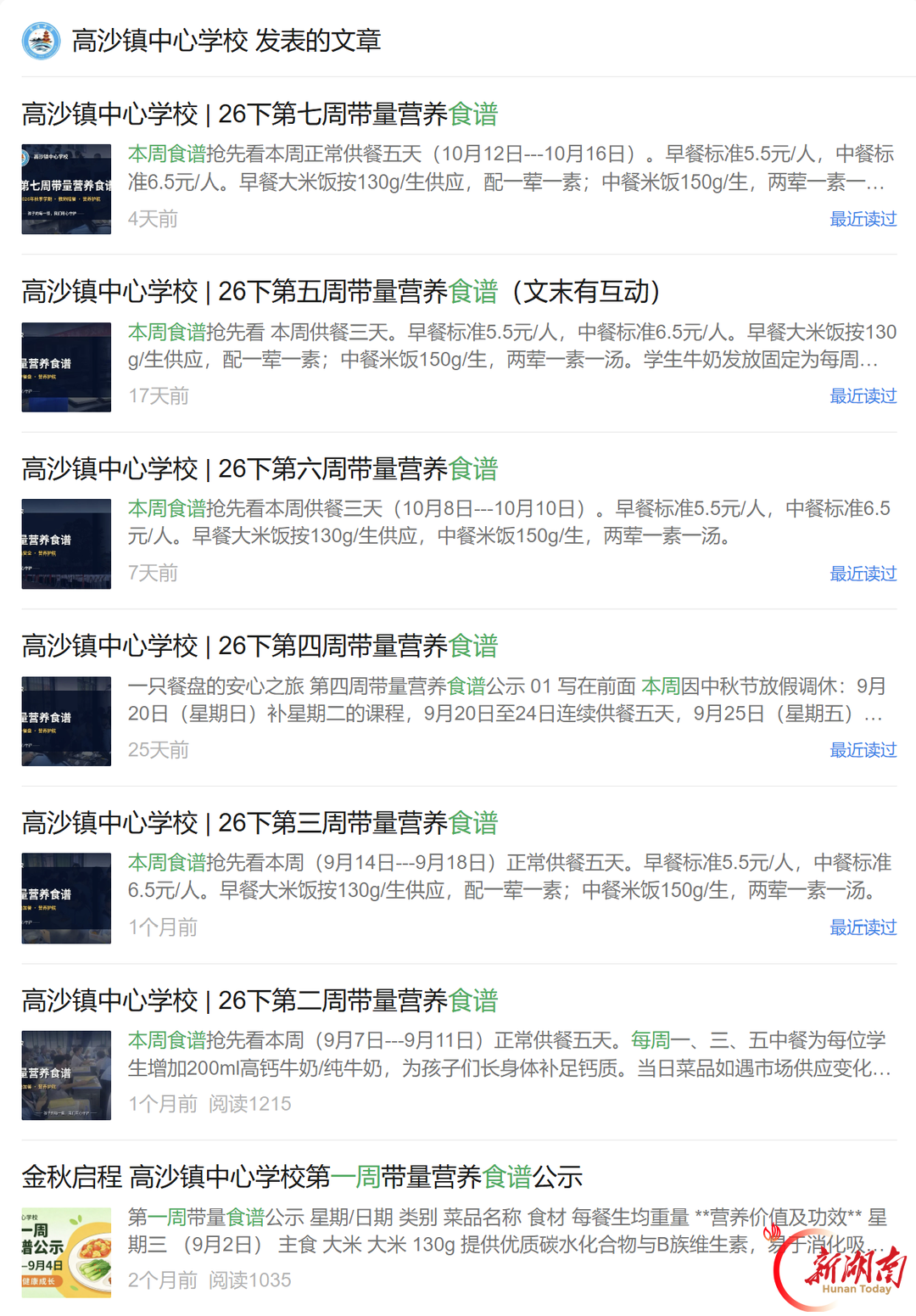Click 最近读过 on the 第四周 article
Image resolution: width=916 pixels, height=1316 pixels.
coord(863,750)
